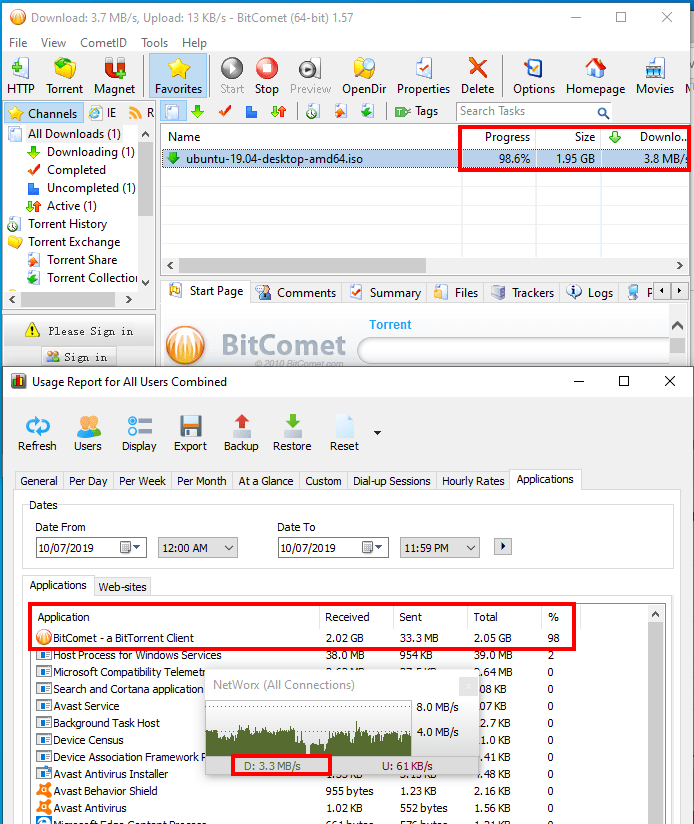Open the Files tab
Viewport: 694px width, 824px height.
pyautogui.click(x=455, y=293)
